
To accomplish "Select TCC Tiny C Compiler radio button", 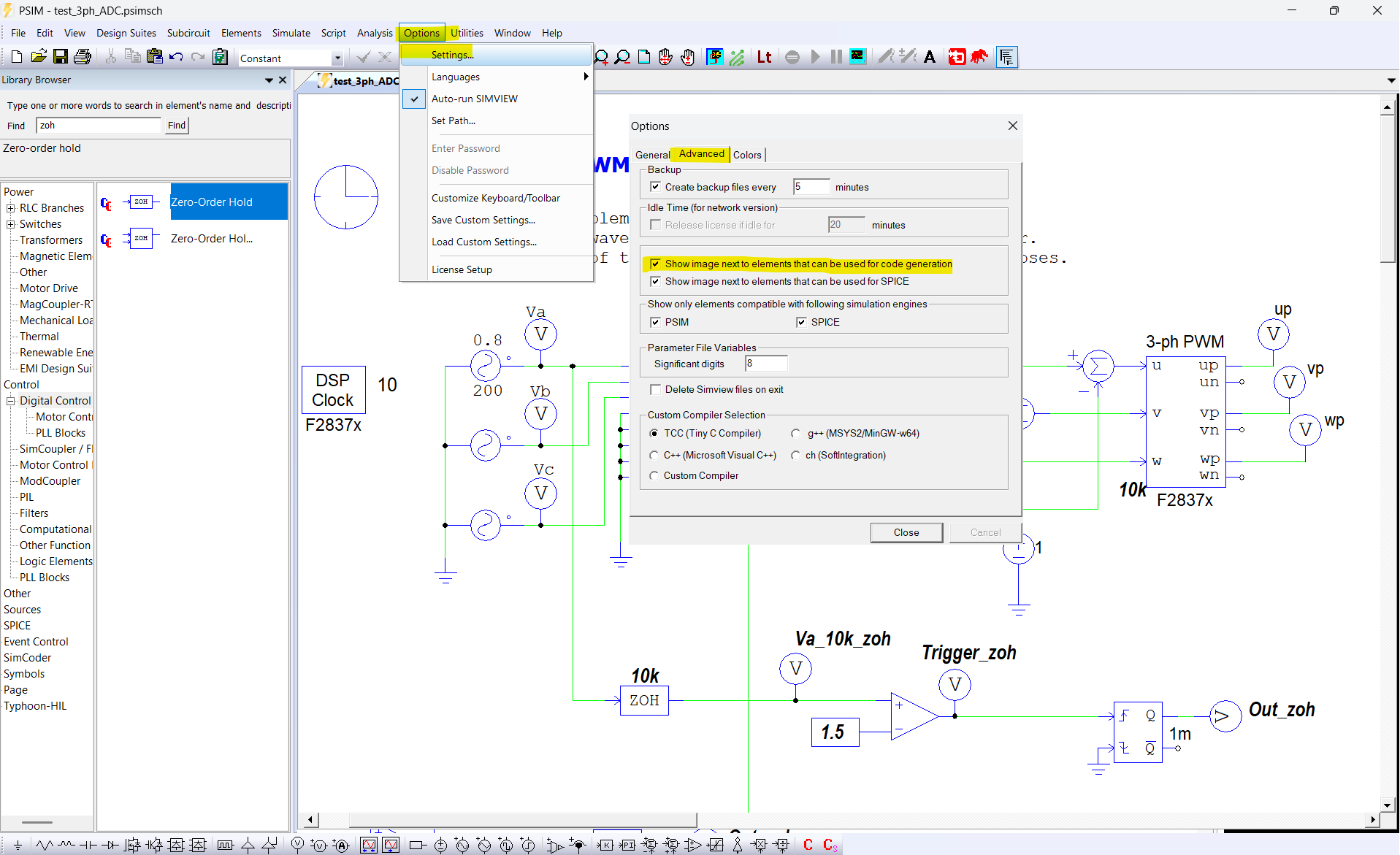I will [654, 433].
